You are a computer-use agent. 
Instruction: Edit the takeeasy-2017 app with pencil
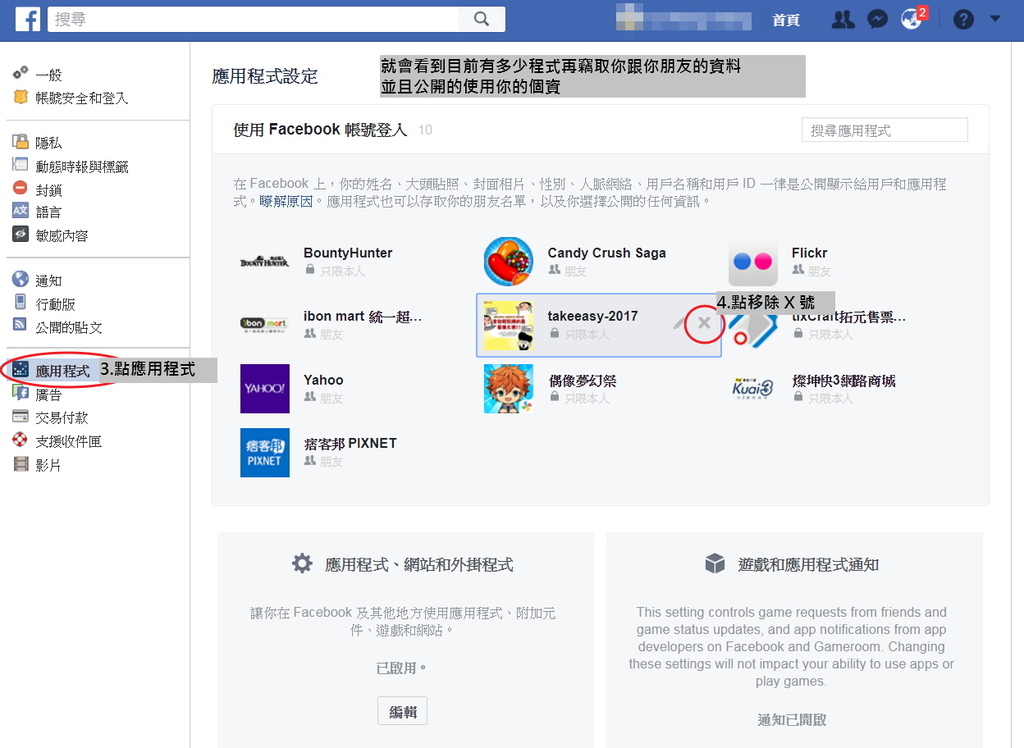(679, 323)
